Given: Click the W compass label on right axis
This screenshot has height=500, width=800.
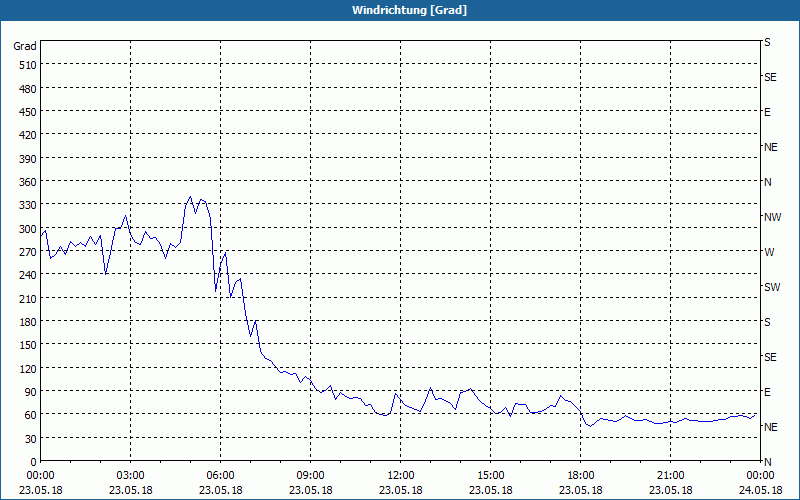Looking at the screenshot, I should click(769, 252).
